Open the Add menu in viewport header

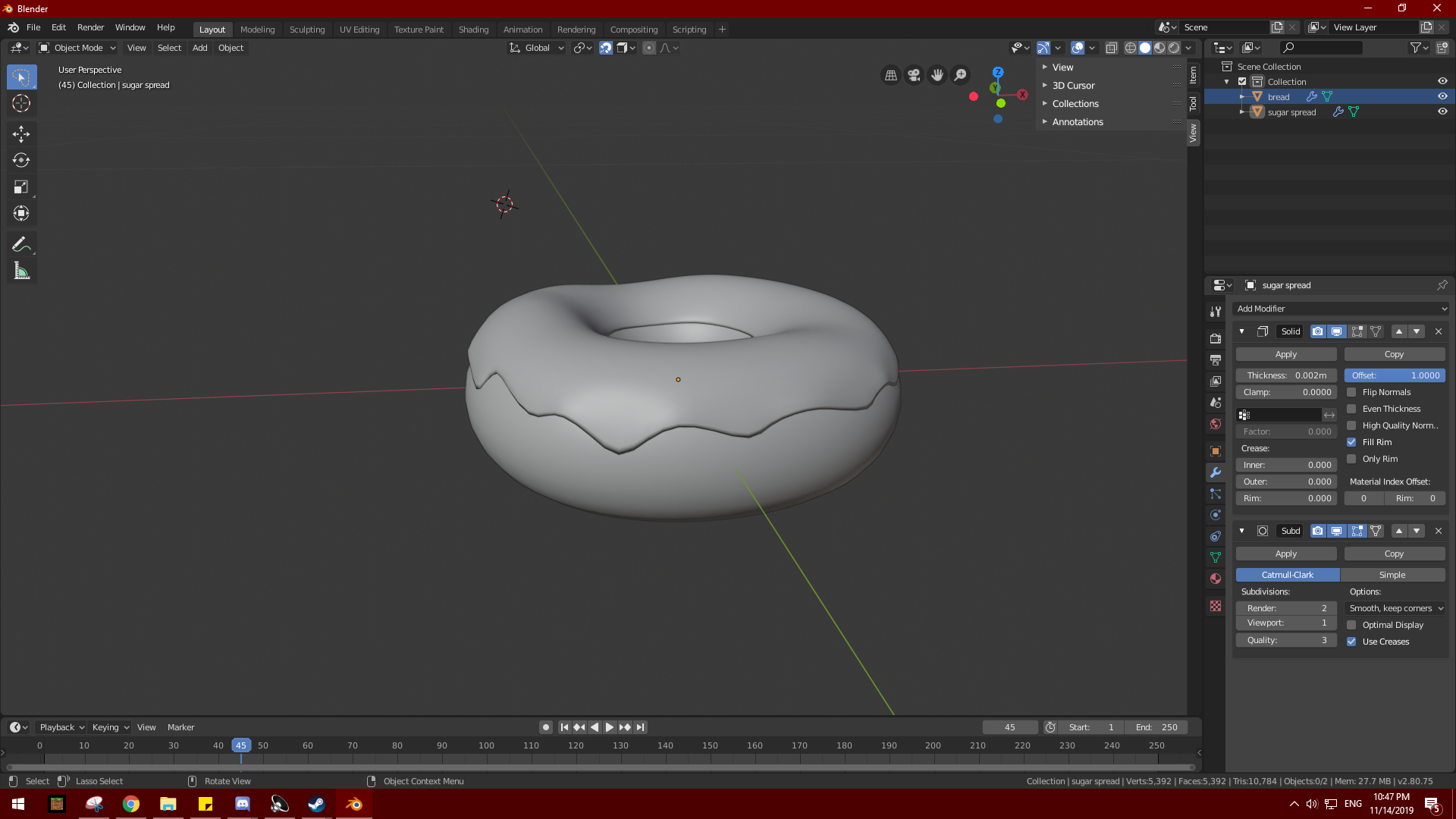pyautogui.click(x=199, y=48)
